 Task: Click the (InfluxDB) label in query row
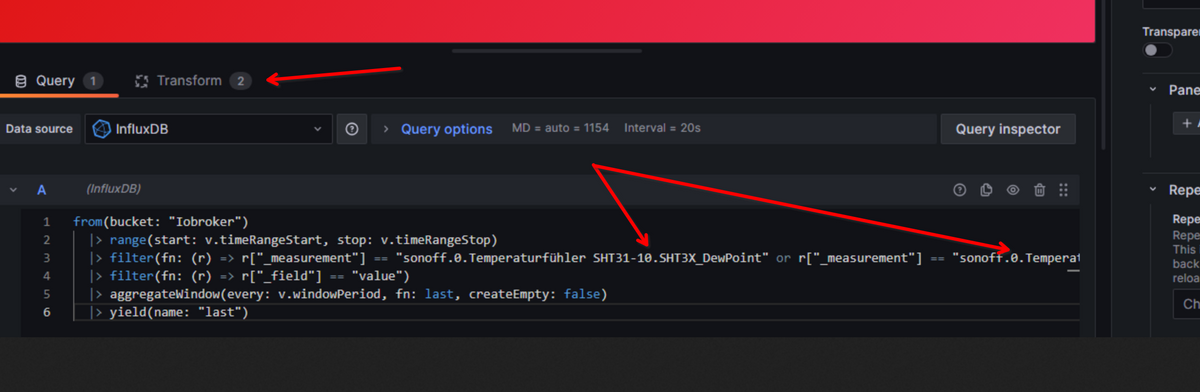tap(113, 189)
